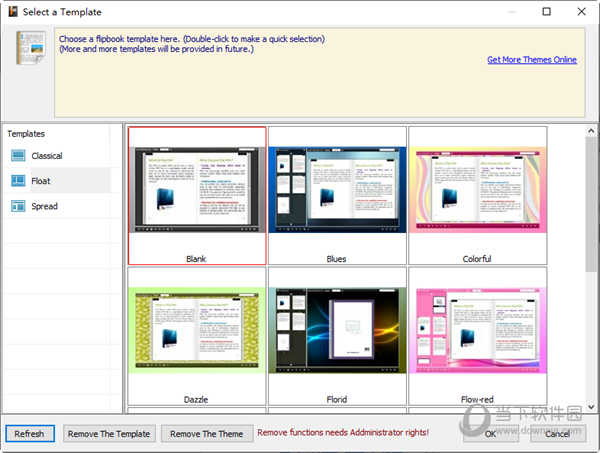Select the Florid template thumbnail
The width and height of the screenshot is (600, 453).
click(337, 331)
